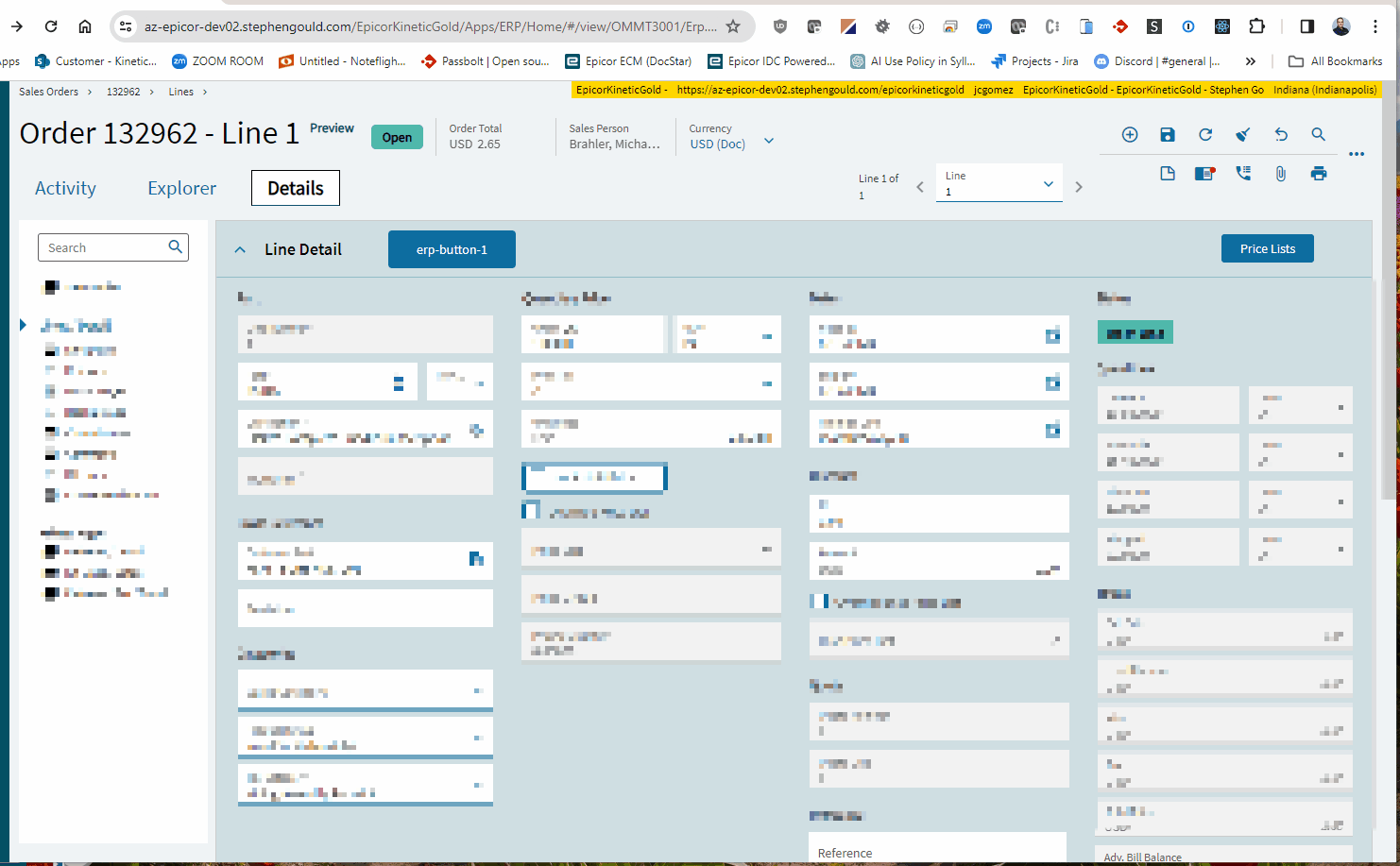This screenshot has width=1400, height=866.
Task: Open attachments with the paperclip icon
Action: pos(1281,174)
